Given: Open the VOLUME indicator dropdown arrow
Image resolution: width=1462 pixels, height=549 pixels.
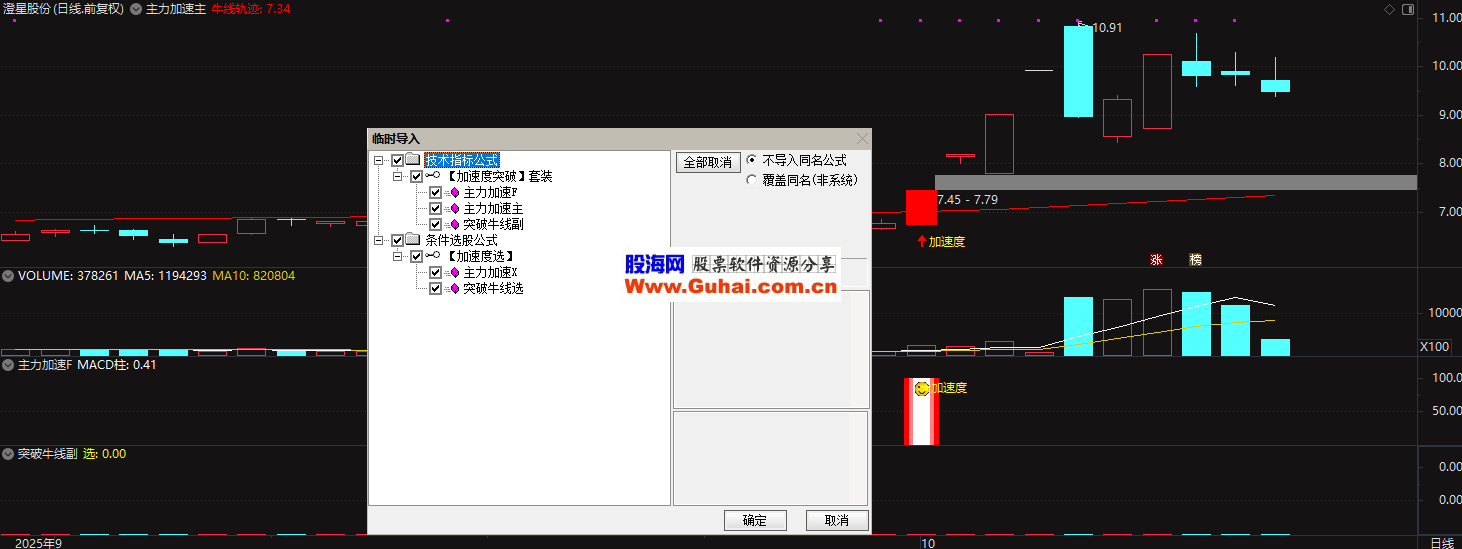Looking at the screenshot, I should (x=8, y=276).
